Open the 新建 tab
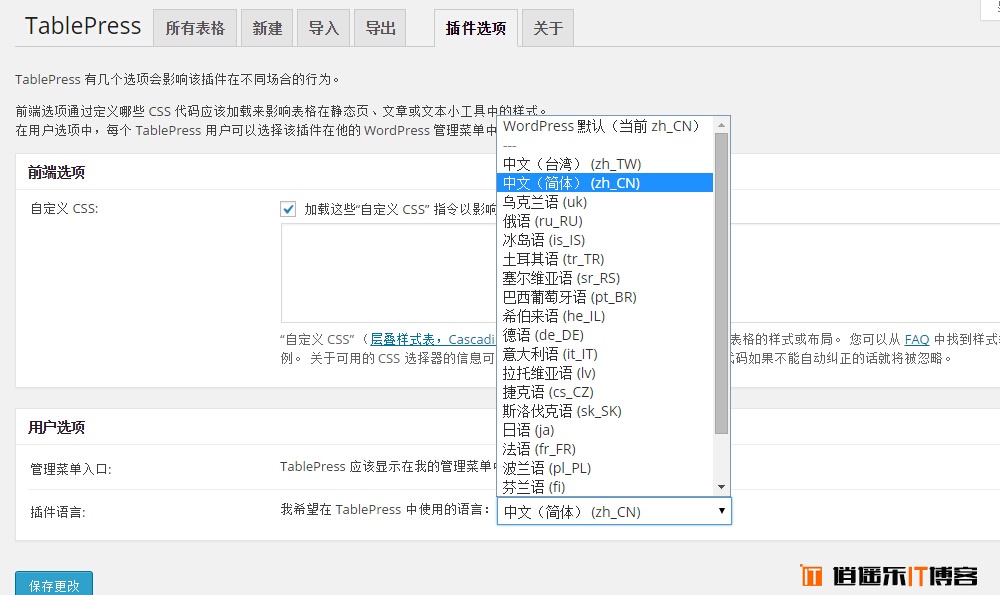 267,29
